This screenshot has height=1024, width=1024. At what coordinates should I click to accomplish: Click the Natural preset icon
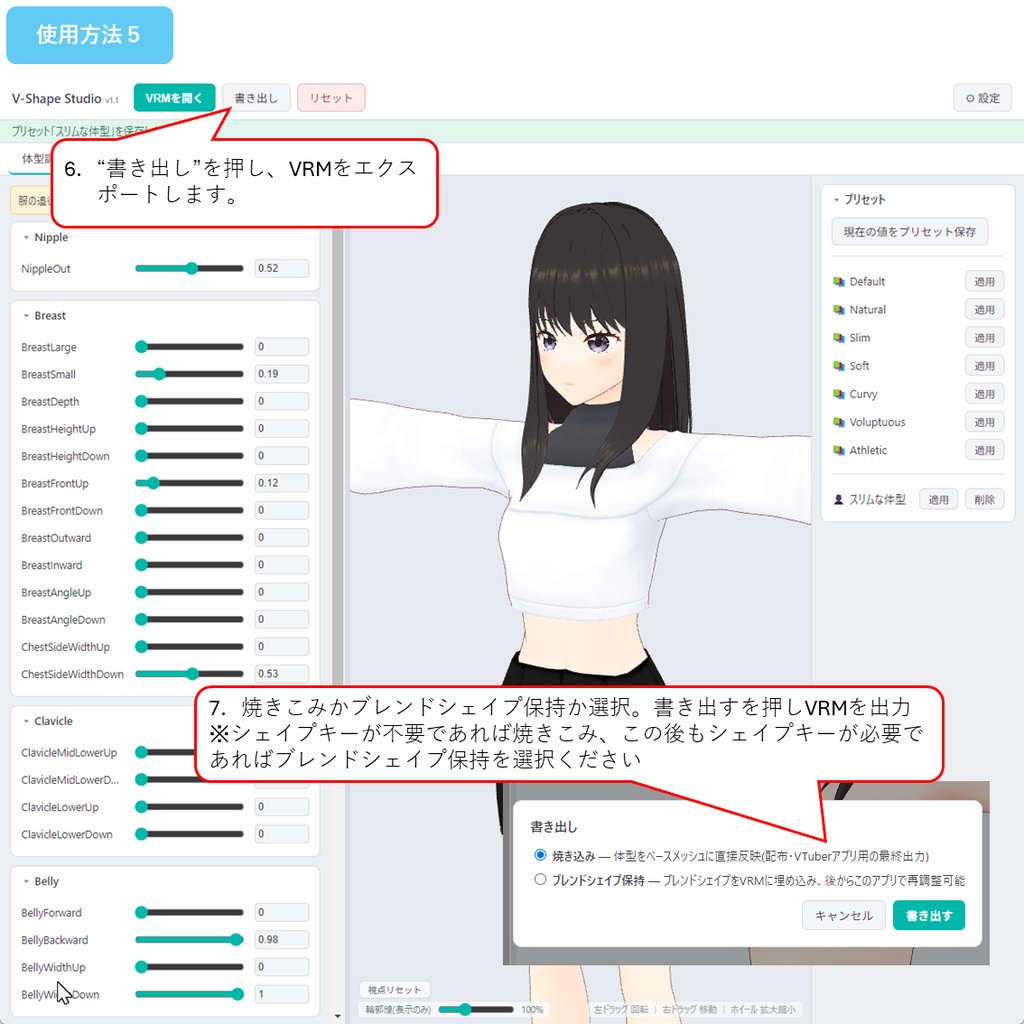(x=839, y=310)
